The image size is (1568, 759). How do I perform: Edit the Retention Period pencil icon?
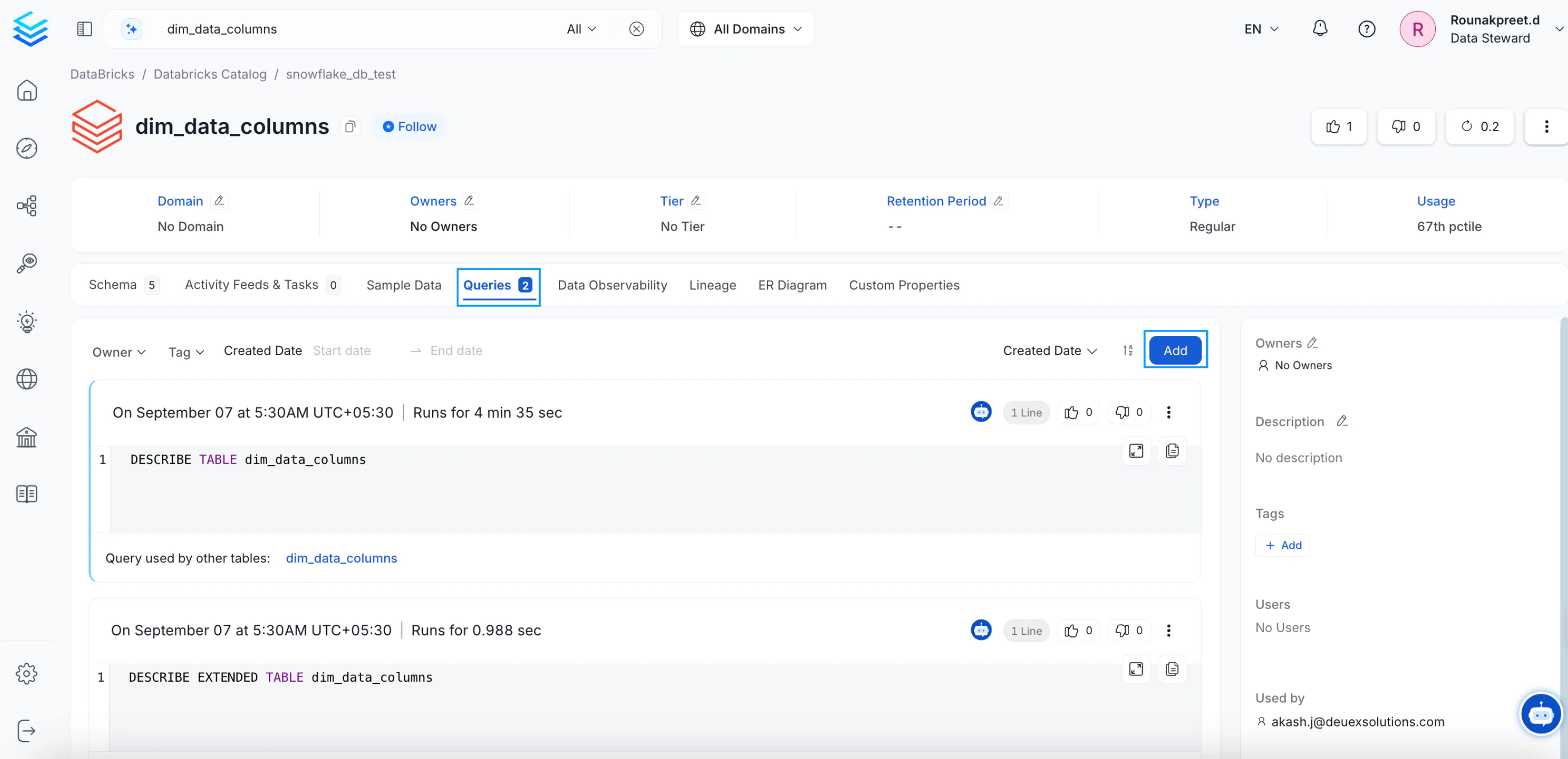click(998, 200)
